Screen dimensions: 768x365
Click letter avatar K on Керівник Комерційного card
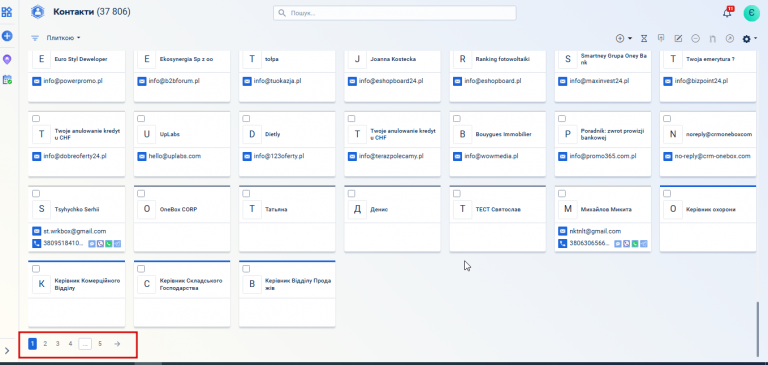[42, 284]
